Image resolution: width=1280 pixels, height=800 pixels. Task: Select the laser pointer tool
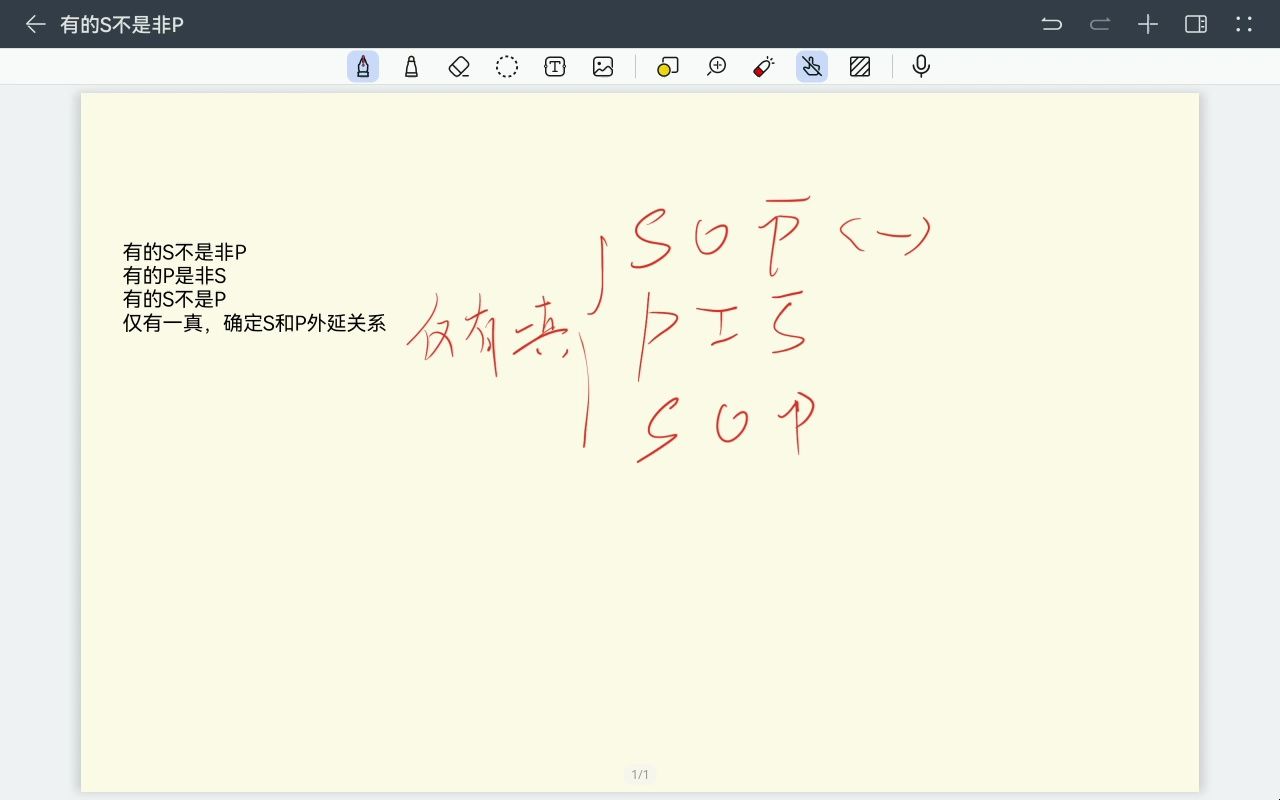tap(764, 66)
